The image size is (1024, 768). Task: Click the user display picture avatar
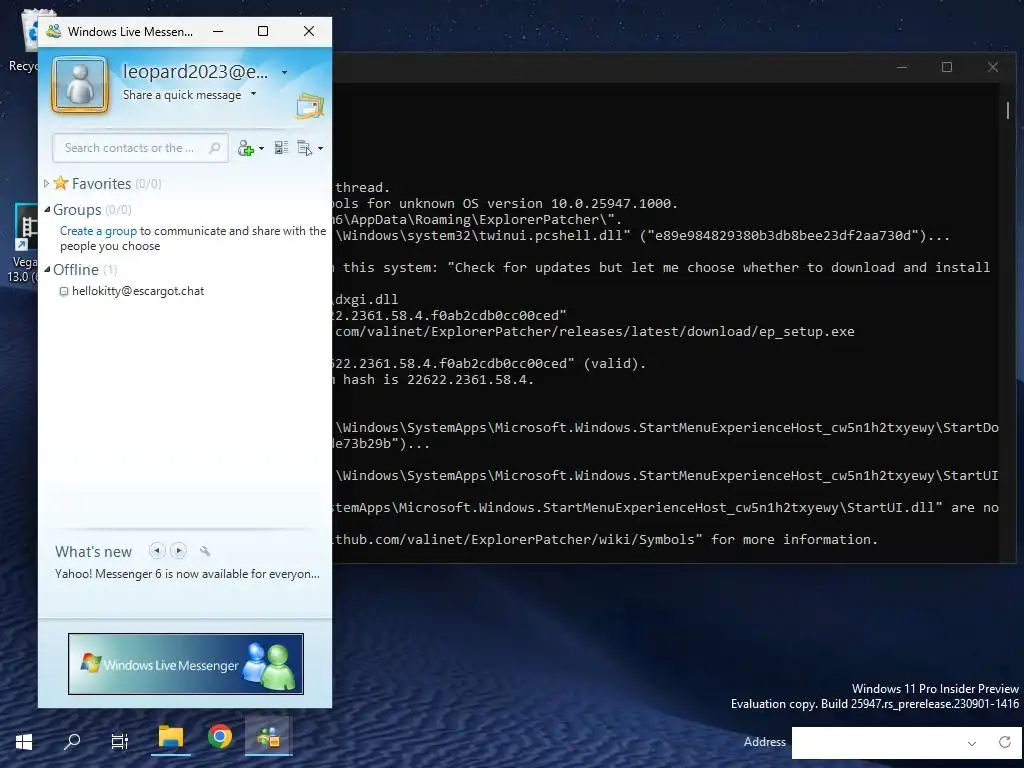click(x=80, y=84)
